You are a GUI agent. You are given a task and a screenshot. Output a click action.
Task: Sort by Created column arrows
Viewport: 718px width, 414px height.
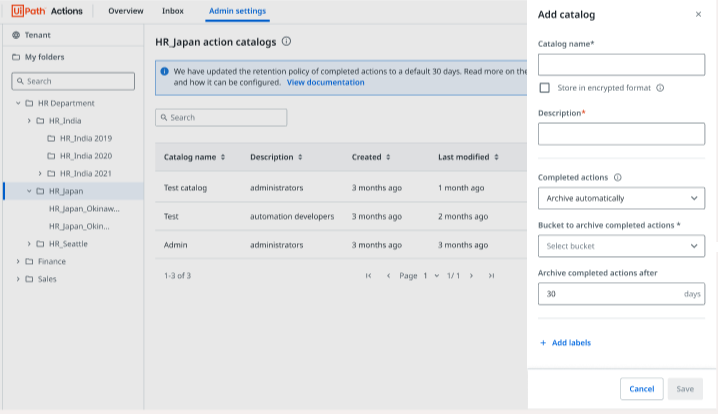(x=388, y=157)
